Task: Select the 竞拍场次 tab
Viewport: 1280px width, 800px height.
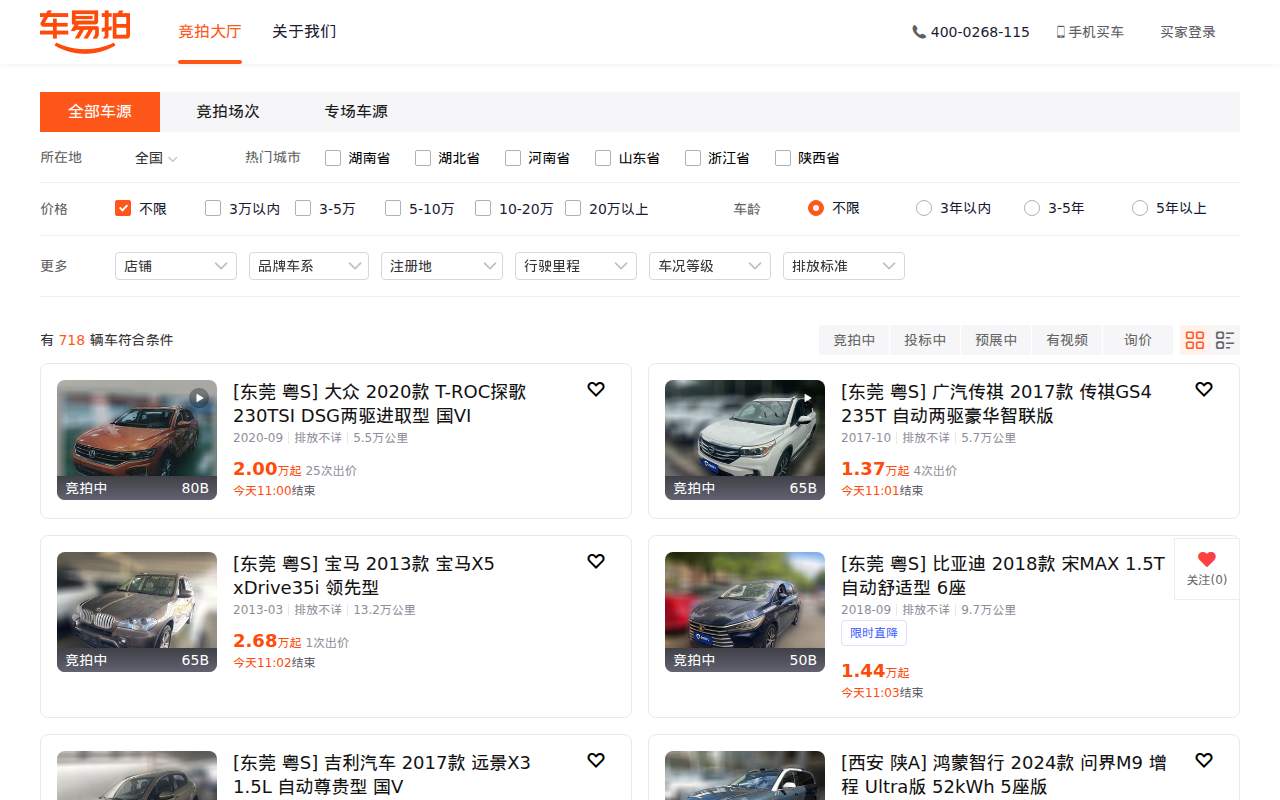Action: click(x=228, y=112)
